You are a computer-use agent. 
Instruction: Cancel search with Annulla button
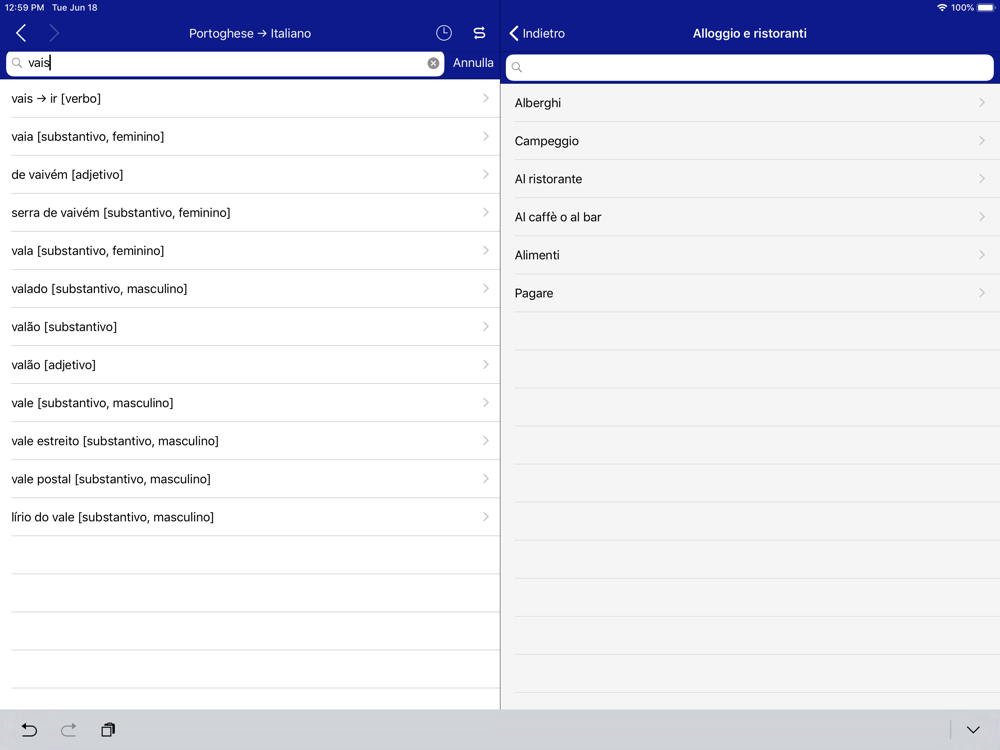pos(473,63)
